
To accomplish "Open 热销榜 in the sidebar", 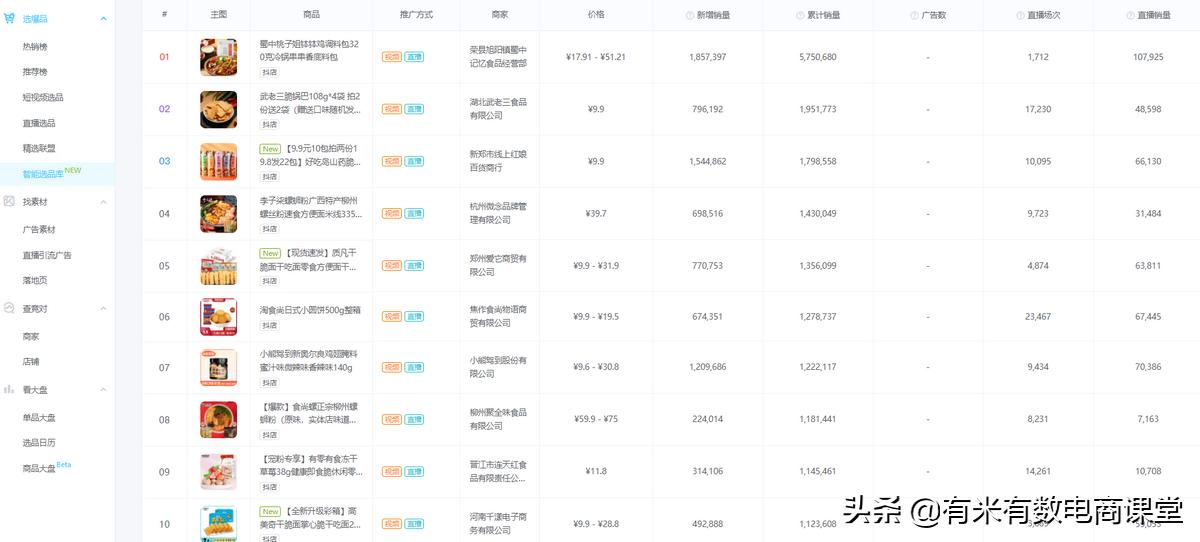I will click(x=35, y=47).
